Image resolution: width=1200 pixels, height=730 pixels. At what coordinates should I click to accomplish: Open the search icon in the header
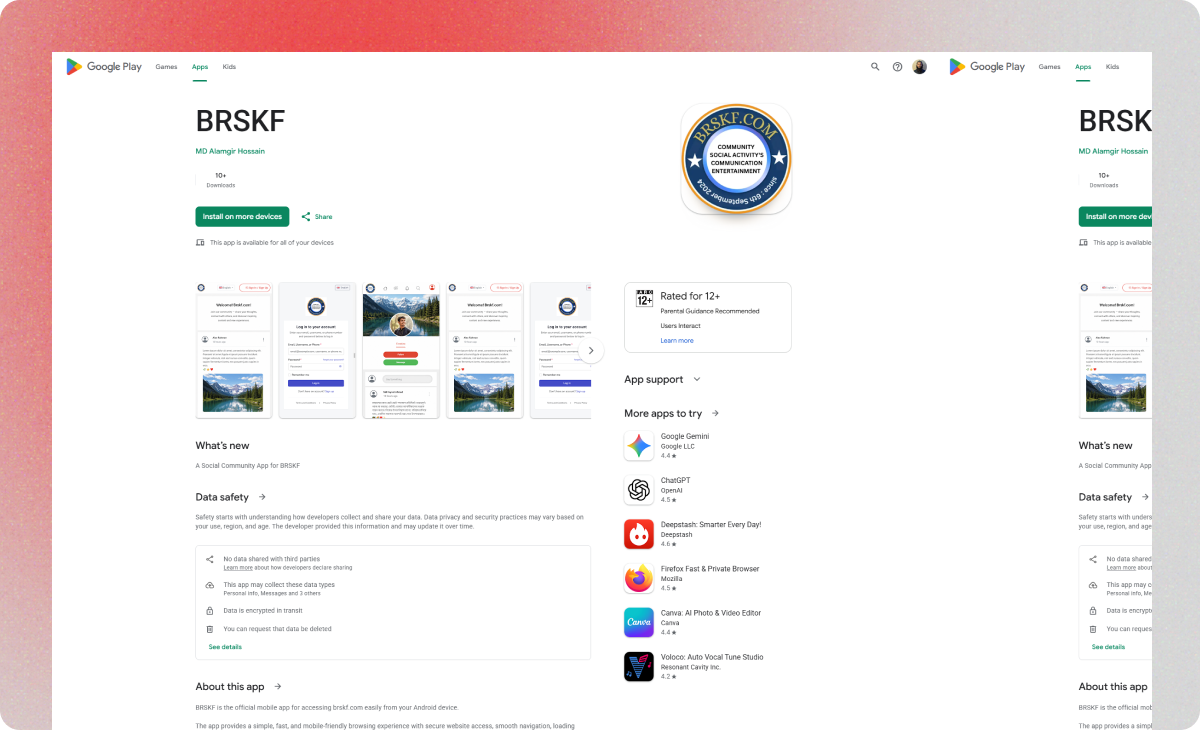[875, 67]
